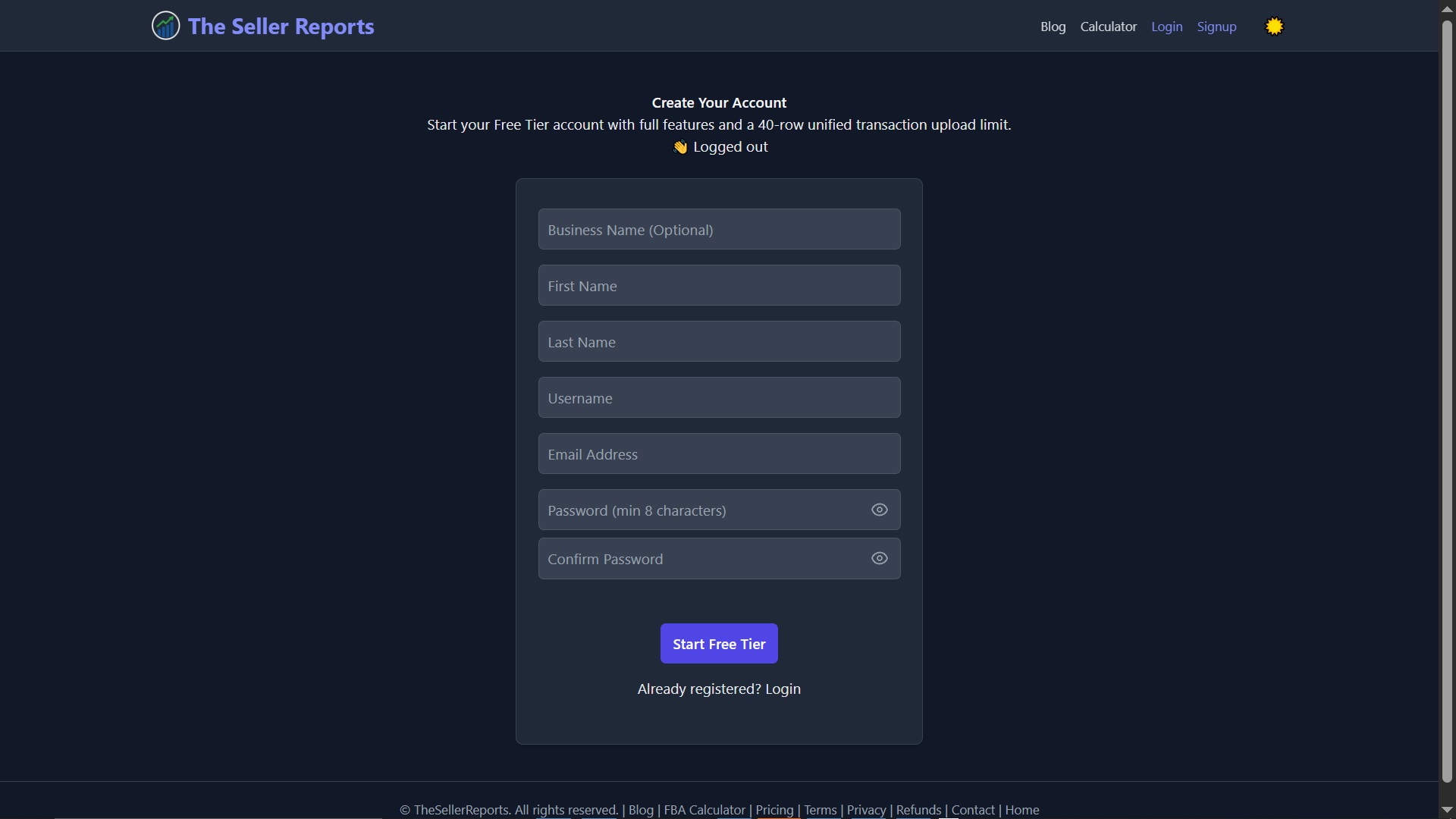
Task: Go to Contact via the footer
Action: point(973,810)
